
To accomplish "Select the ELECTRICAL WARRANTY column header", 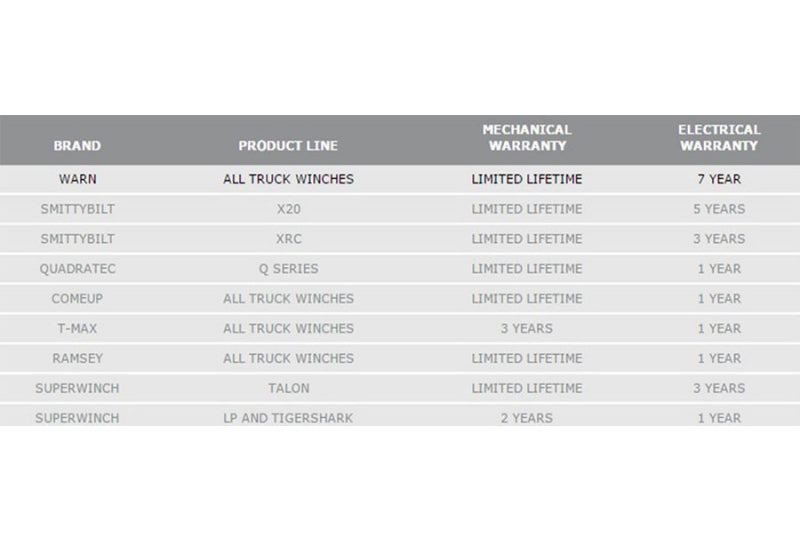I will (x=719, y=138).
